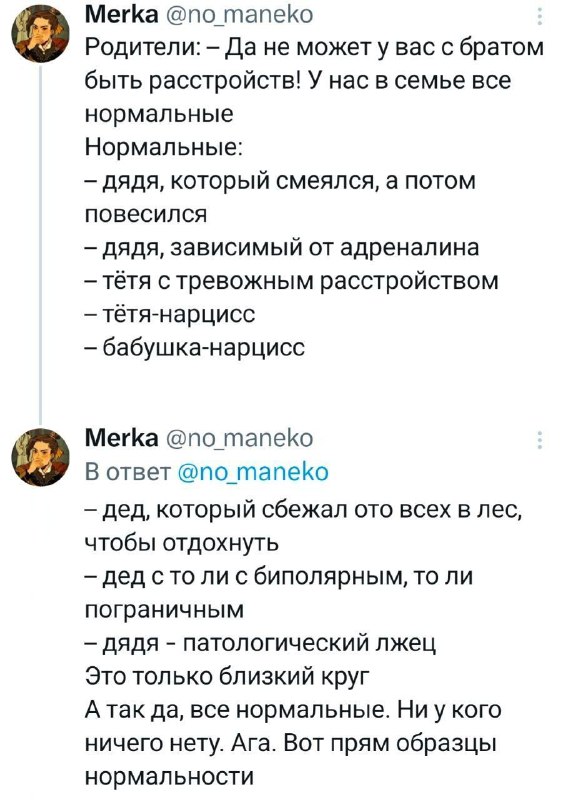Viewport: 563px width, 800px height.
Task: Open the three-dot menu on the reply tweet
Action: (540, 440)
